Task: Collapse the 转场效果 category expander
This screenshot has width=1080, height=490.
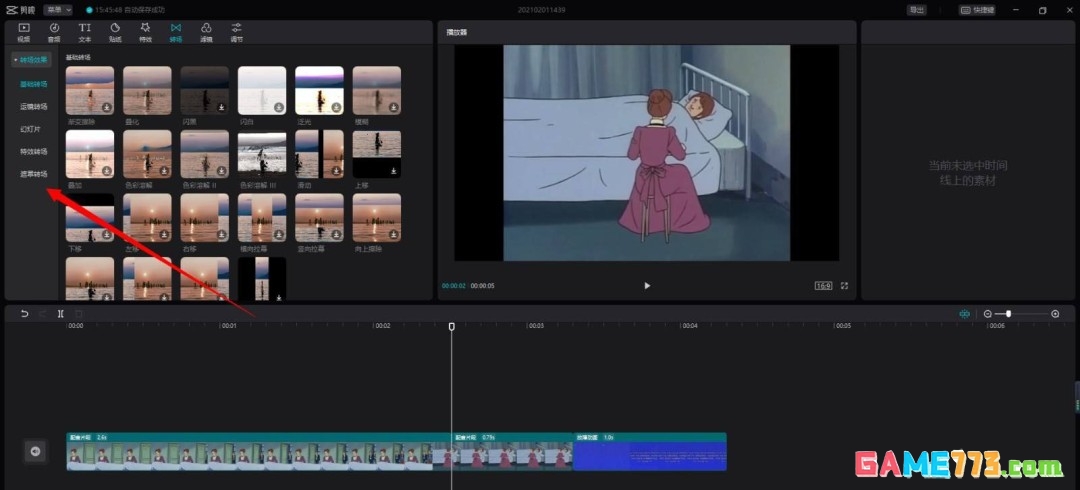Action: (x=31, y=60)
